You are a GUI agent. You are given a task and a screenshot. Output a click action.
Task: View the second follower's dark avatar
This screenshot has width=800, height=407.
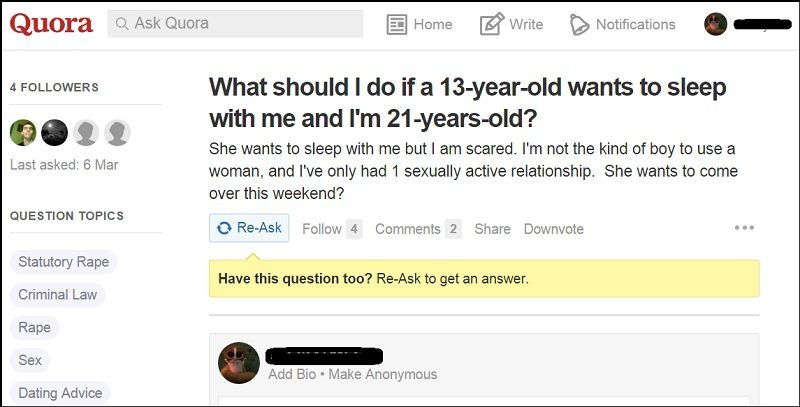coord(54,133)
